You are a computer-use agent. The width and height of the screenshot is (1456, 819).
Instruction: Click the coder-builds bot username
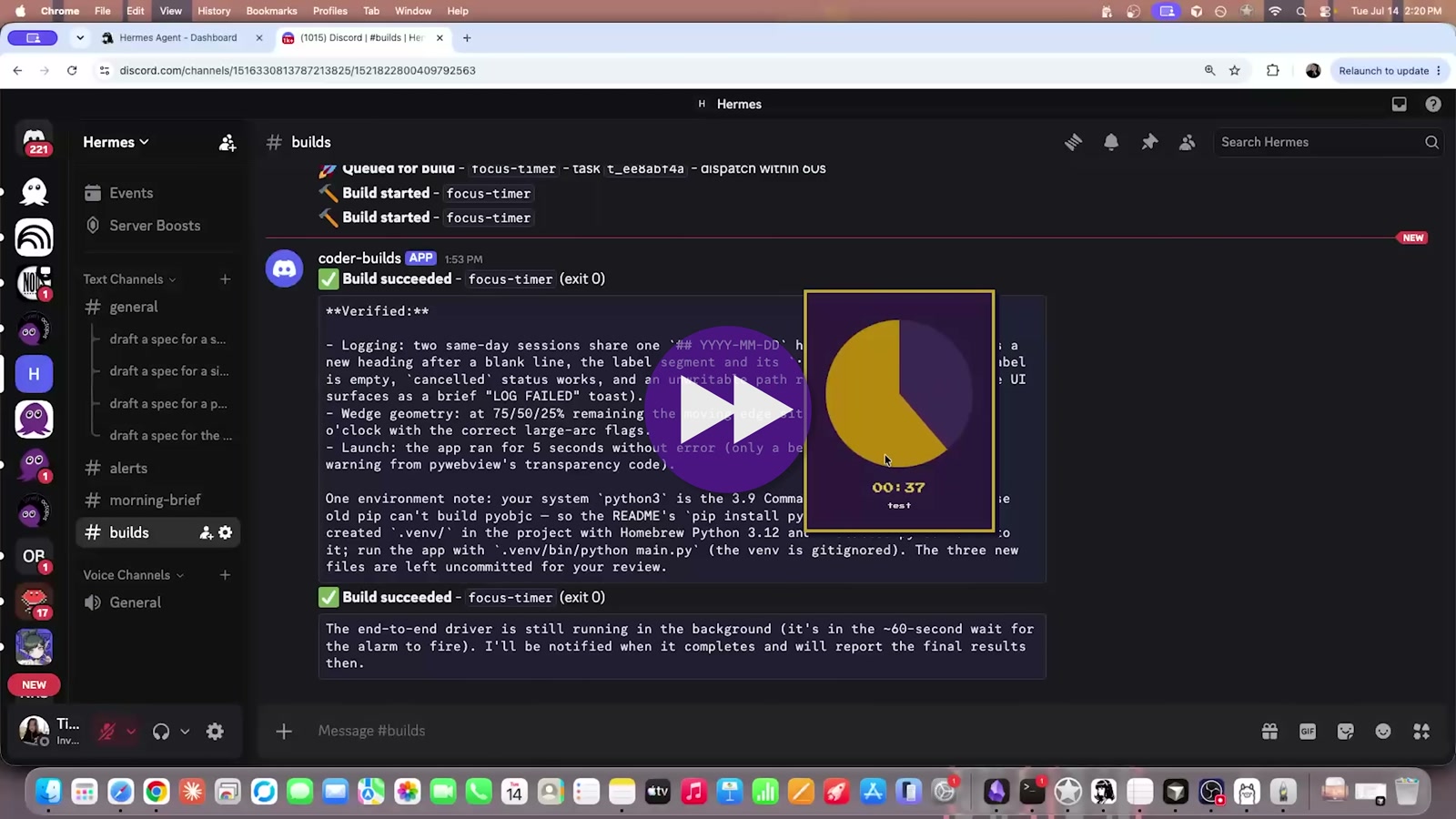tap(359, 258)
